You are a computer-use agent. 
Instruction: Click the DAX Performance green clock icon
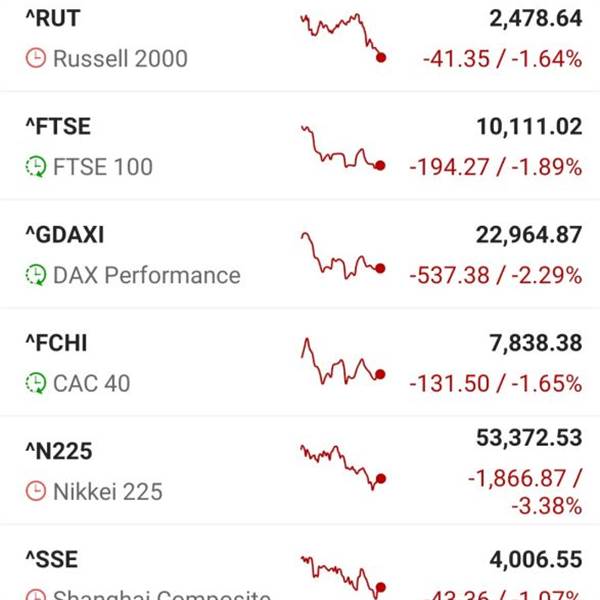pyautogui.click(x=35, y=275)
